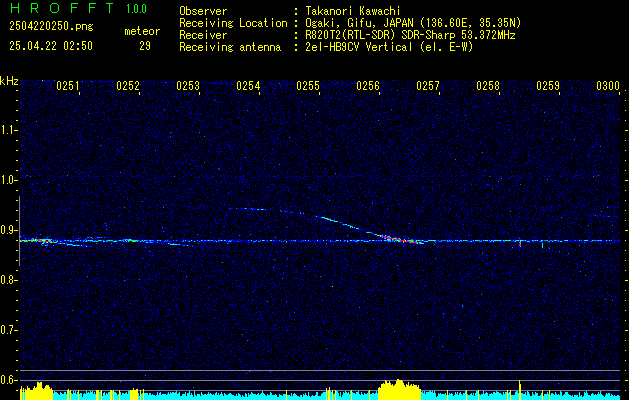This screenshot has width=629, height=400.
Task: Click the yellow power bar under 0256
Action: (x=399, y=390)
